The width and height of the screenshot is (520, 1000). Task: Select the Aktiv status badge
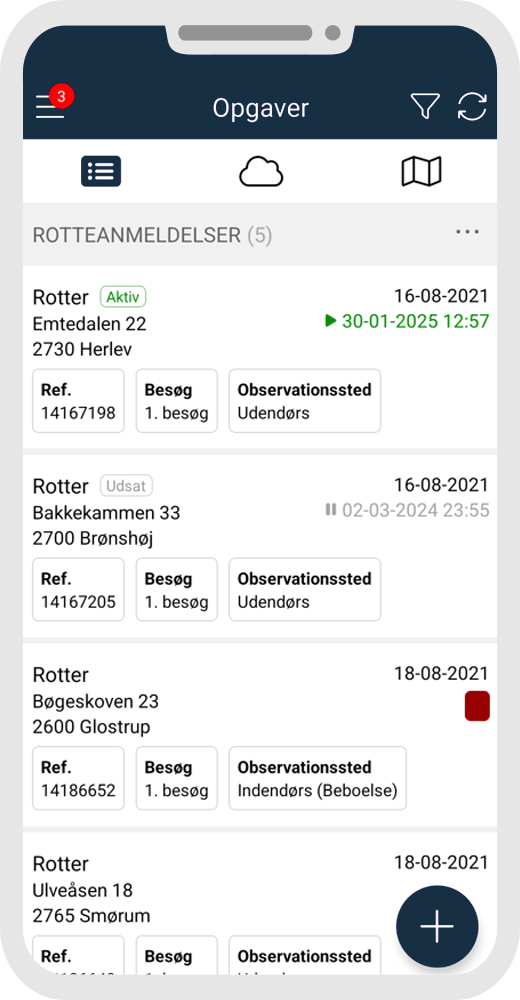tap(123, 297)
